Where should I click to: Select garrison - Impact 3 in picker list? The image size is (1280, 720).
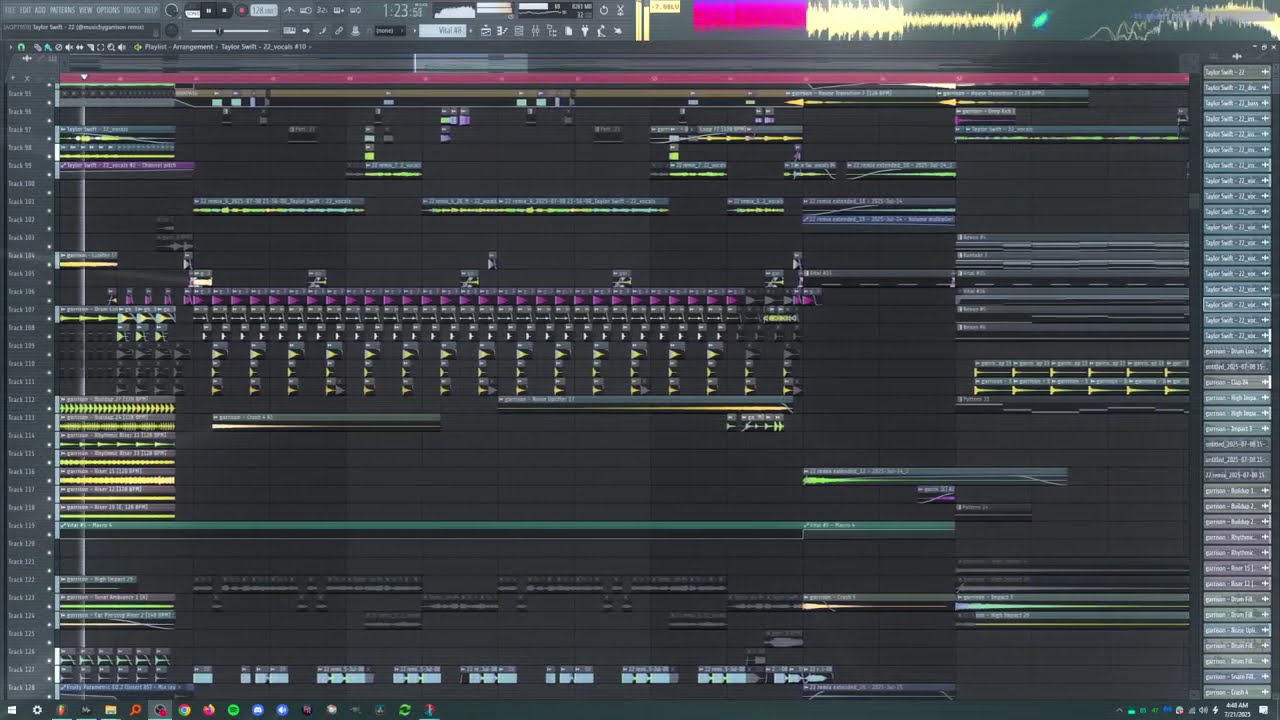(x=1236, y=428)
